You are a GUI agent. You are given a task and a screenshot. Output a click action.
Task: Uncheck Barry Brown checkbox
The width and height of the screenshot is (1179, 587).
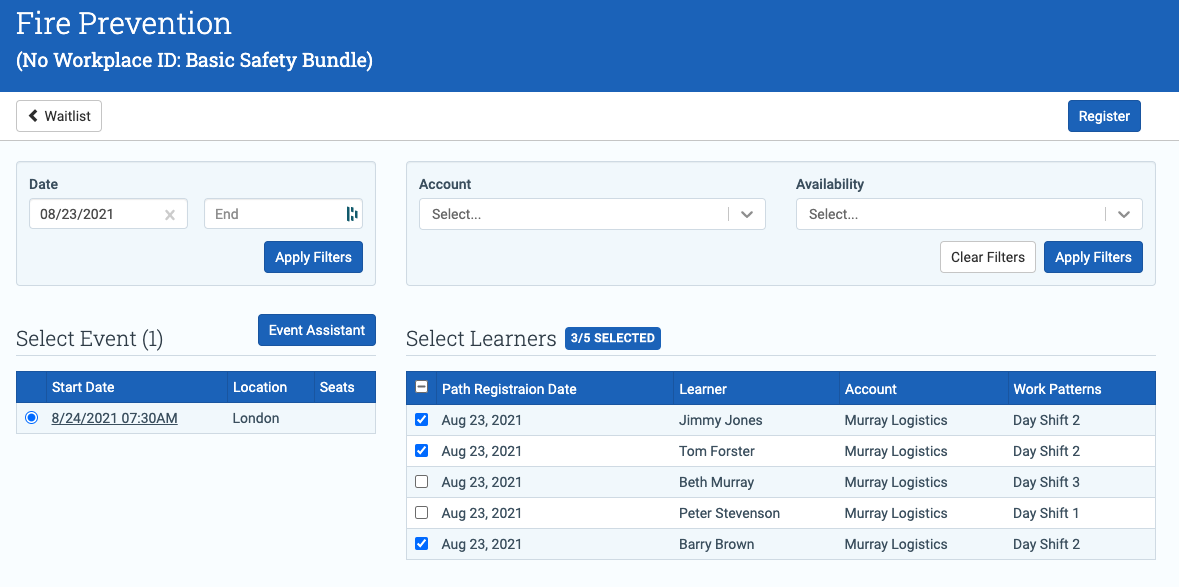(422, 543)
